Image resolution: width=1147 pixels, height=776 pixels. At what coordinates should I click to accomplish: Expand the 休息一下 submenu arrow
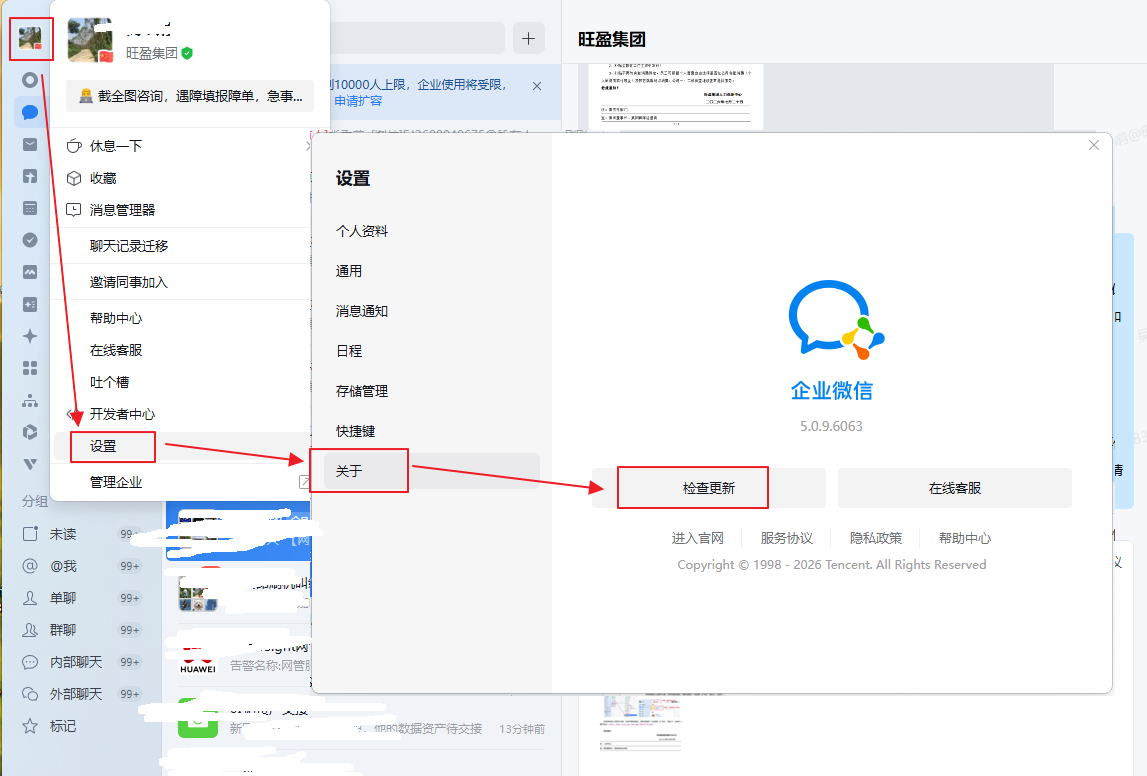click(x=308, y=146)
